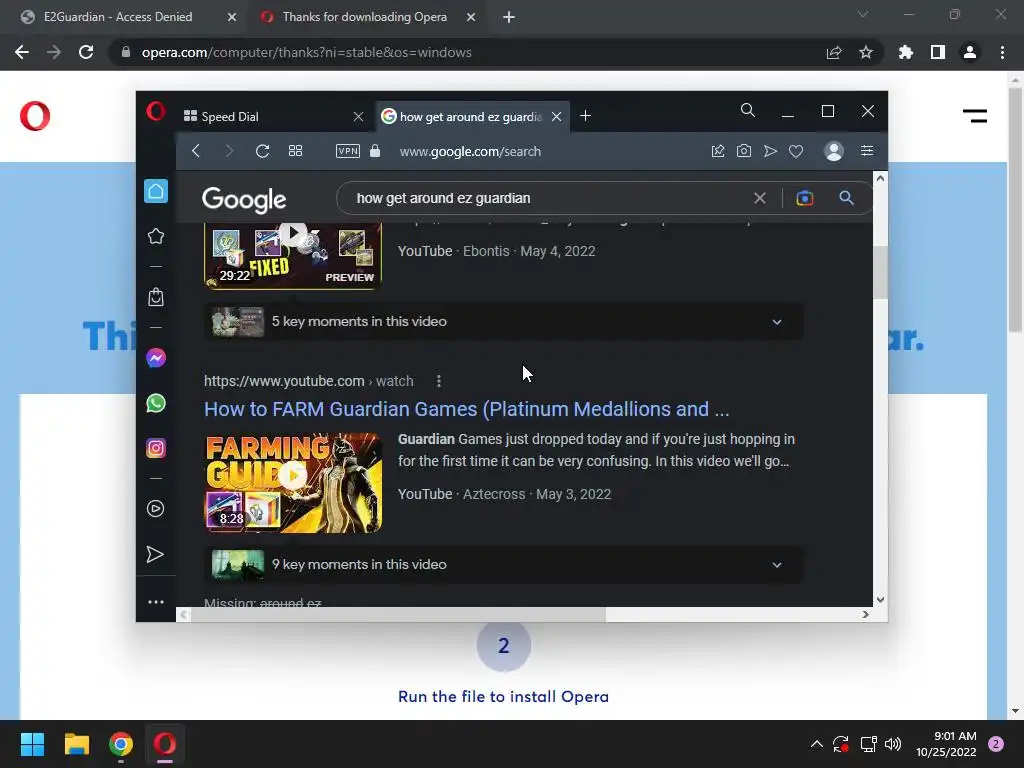Open File Explorer from taskbar
The height and width of the screenshot is (768, 1024).
[x=76, y=744]
